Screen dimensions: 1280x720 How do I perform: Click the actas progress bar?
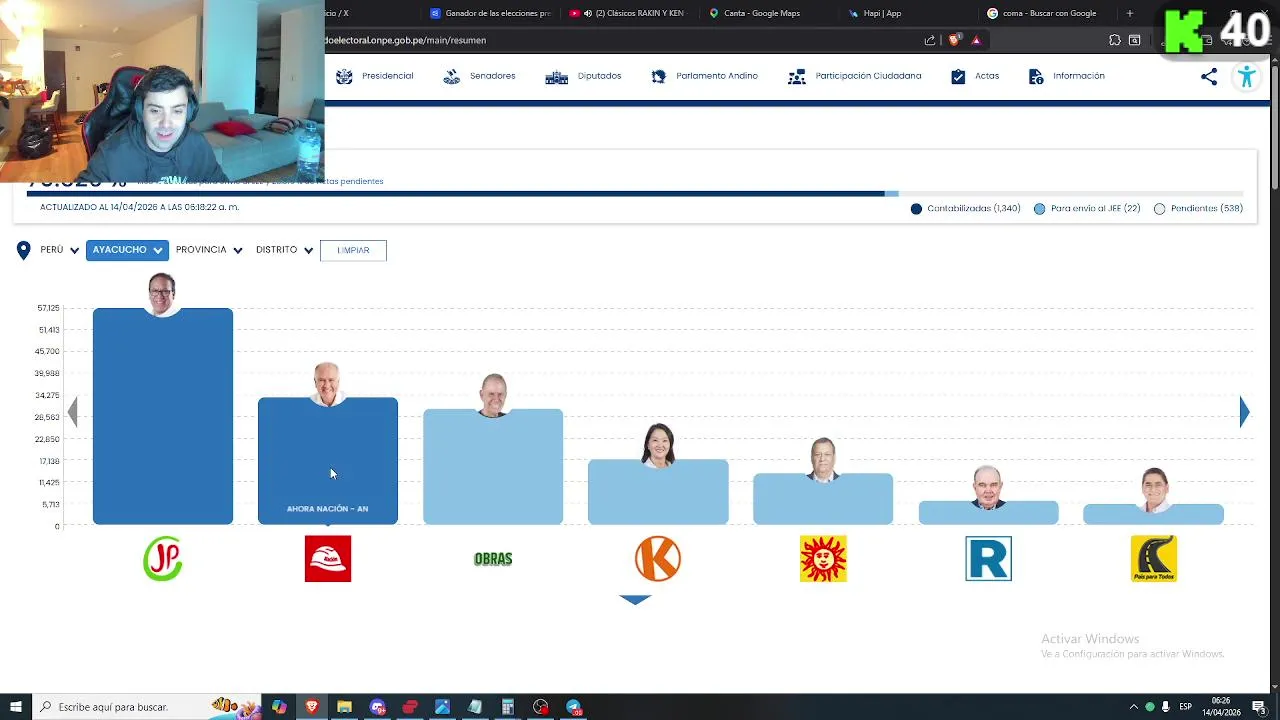point(635,194)
